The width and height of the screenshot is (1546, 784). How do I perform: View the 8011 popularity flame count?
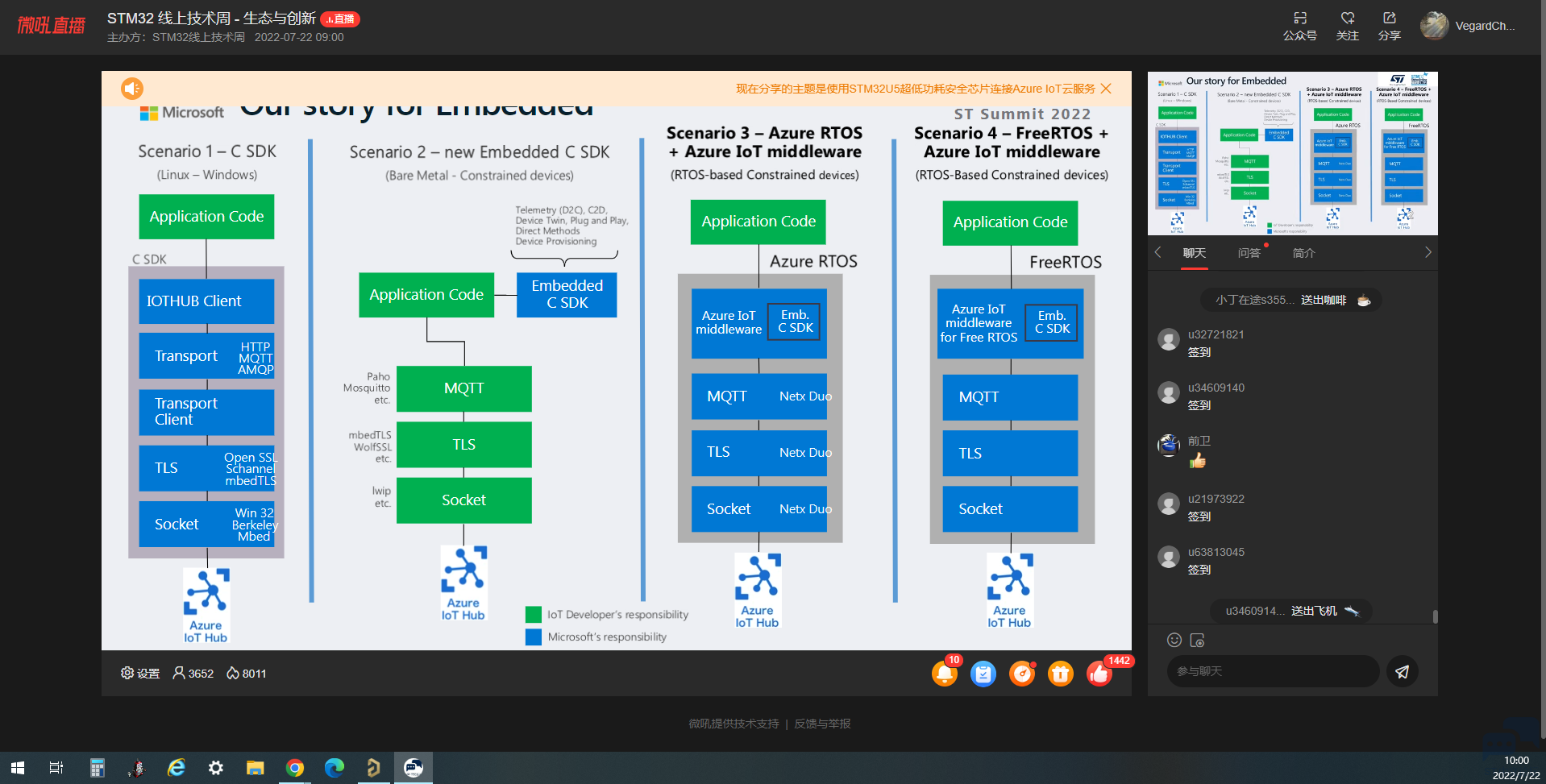tap(247, 674)
